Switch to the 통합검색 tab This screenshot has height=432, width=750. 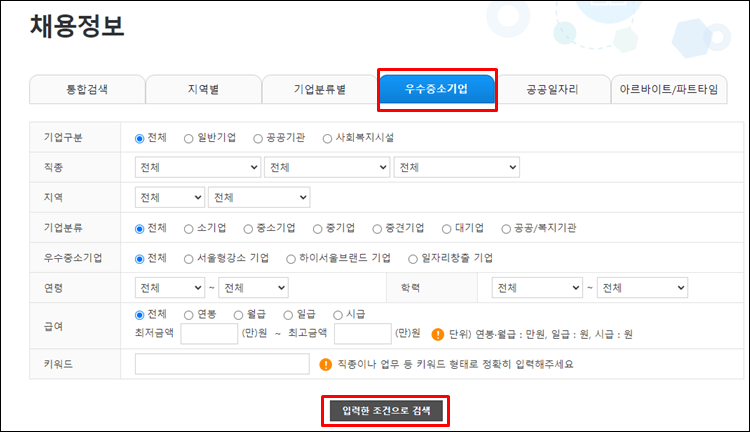pos(86,89)
